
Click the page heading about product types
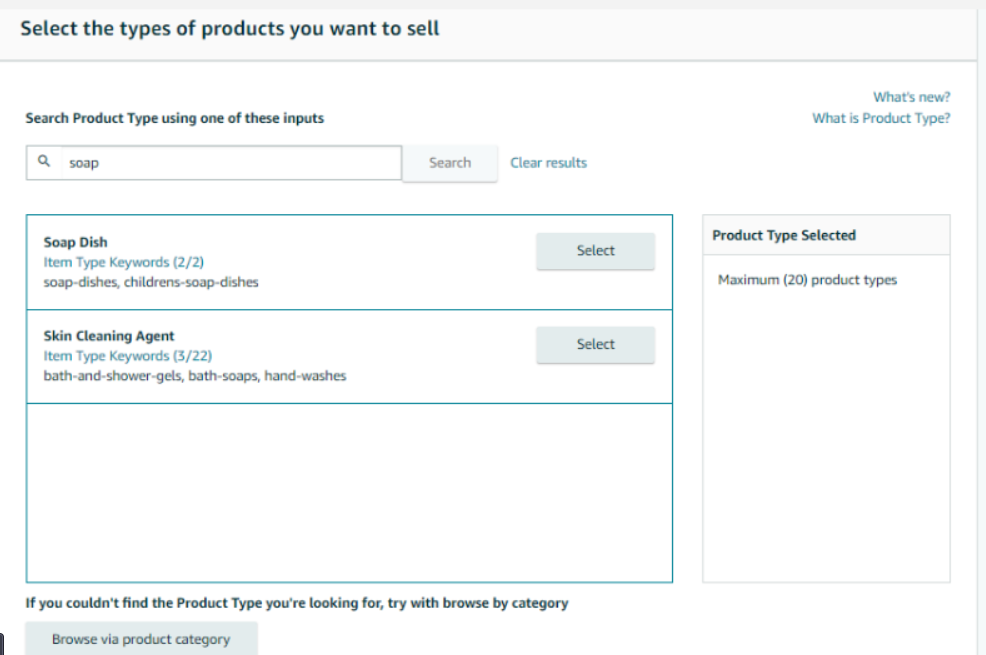[230, 28]
